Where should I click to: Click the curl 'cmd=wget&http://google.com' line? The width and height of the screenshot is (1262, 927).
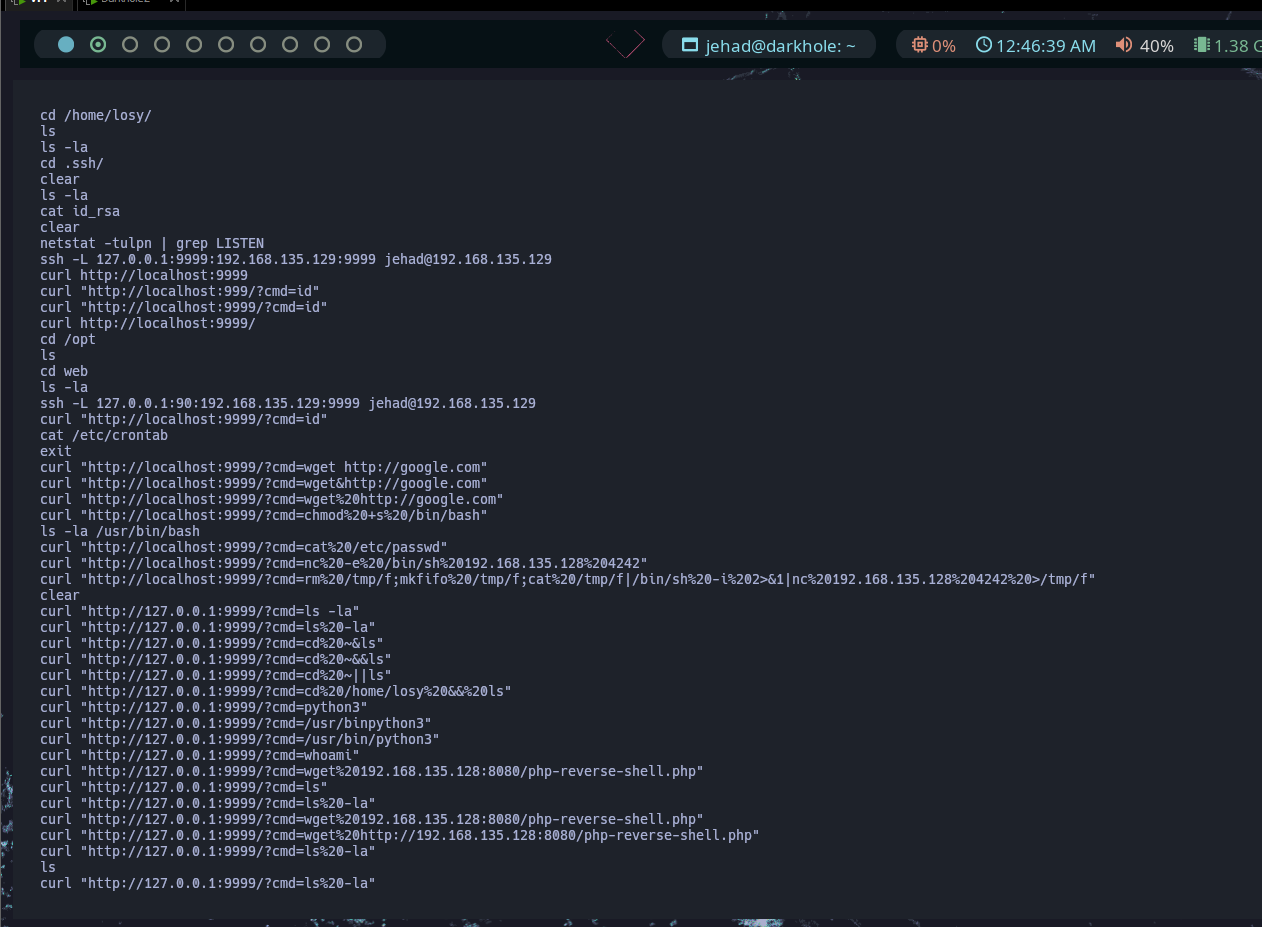point(264,483)
